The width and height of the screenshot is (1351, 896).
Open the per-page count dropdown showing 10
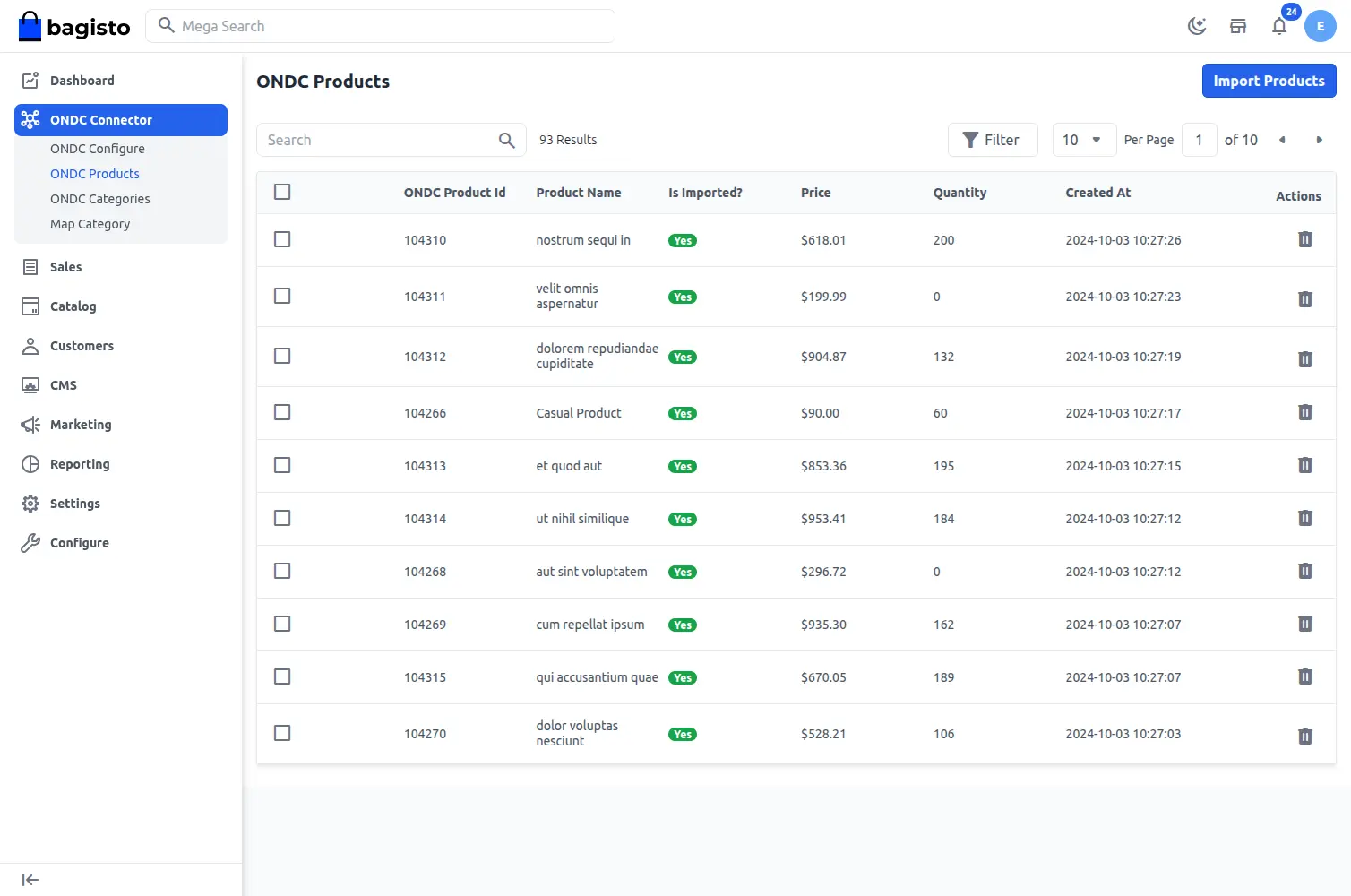coord(1083,140)
